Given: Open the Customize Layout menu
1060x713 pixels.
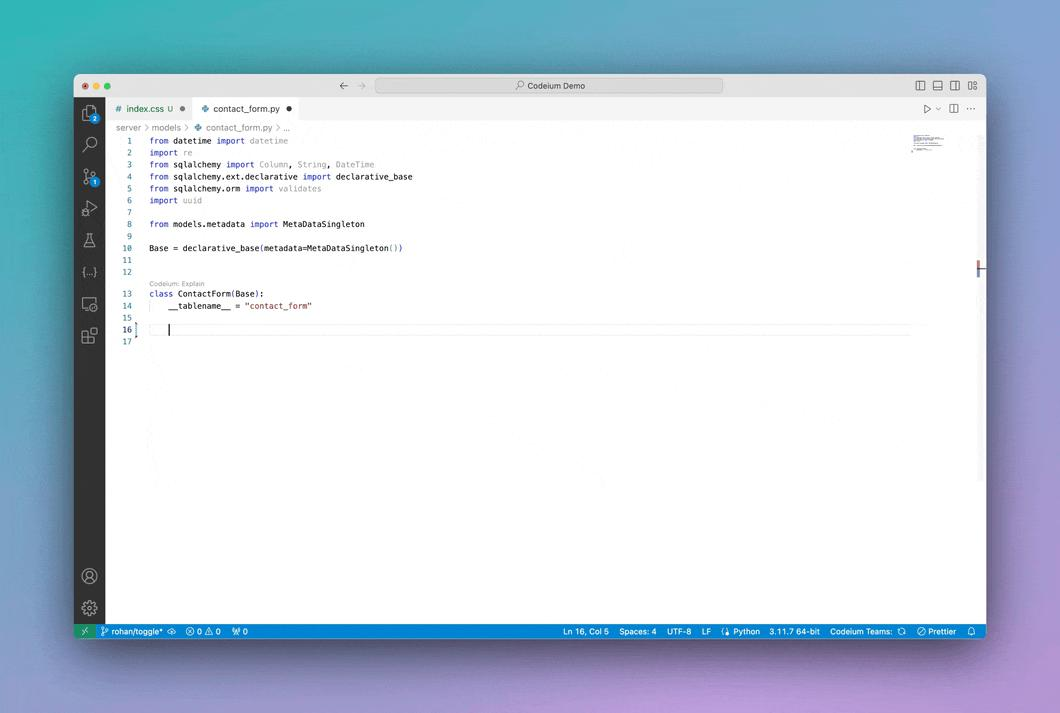Looking at the screenshot, I should [972, 86].
